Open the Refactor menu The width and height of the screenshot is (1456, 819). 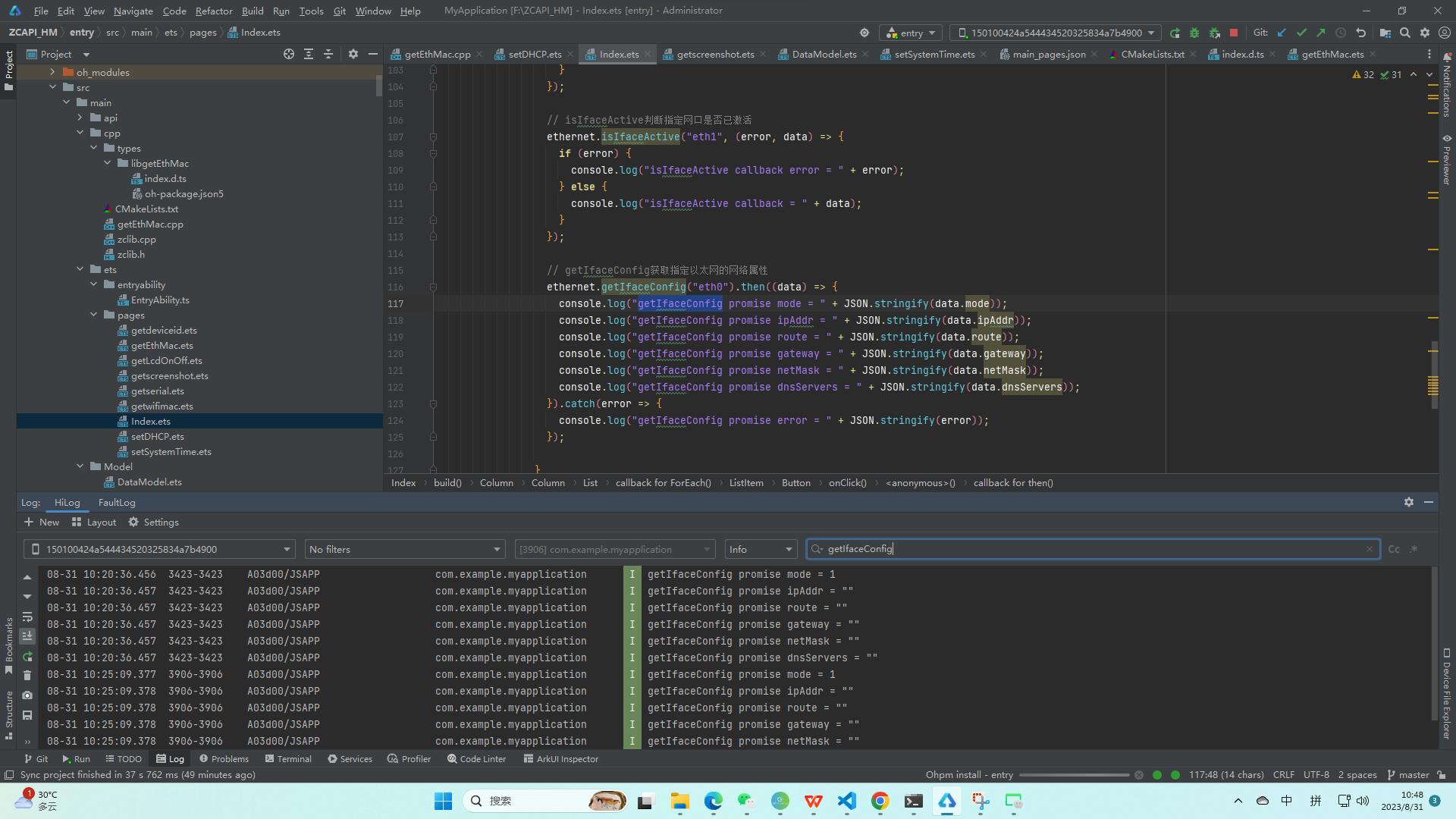pos(214,11)
